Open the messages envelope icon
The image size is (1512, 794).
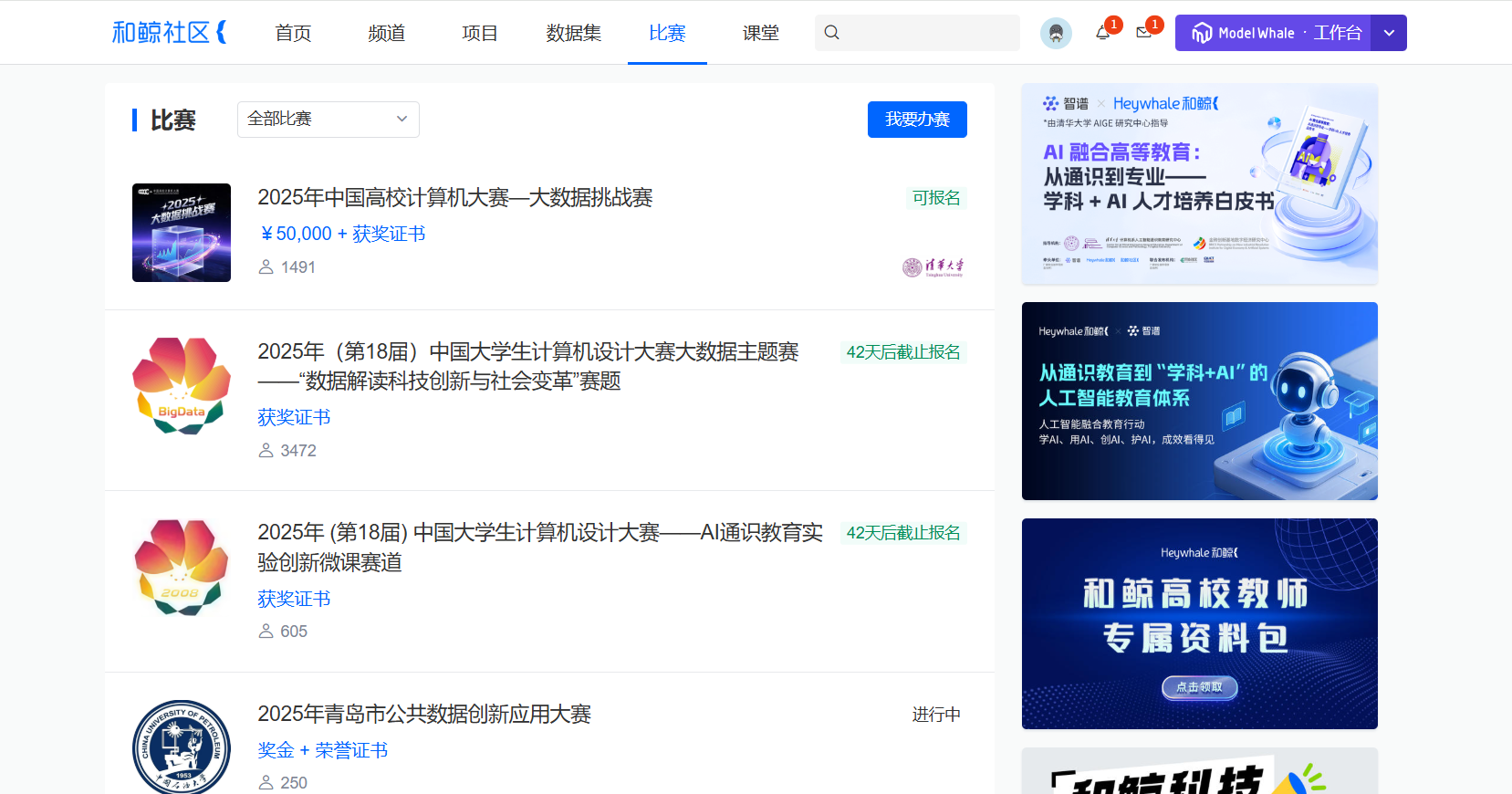(1143, 33)
